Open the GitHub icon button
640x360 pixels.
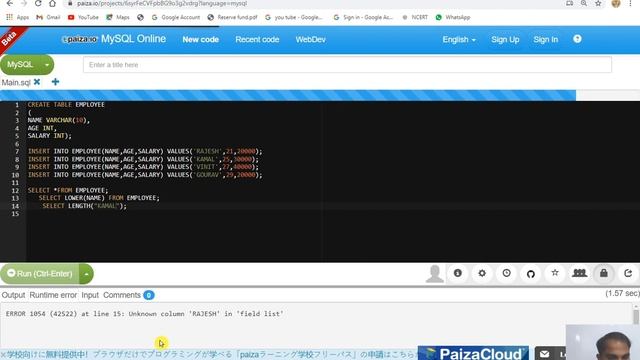pyautogui.click(x=531, y=273)
